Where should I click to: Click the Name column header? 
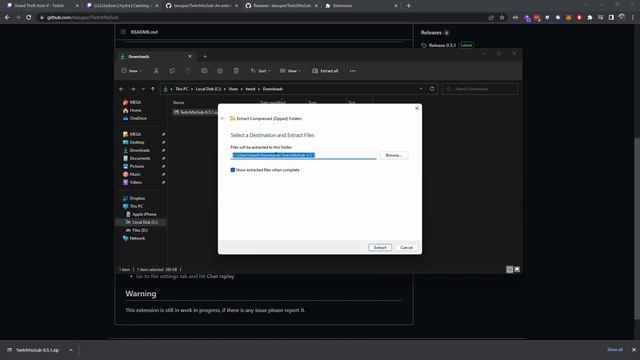coord(179,102)
